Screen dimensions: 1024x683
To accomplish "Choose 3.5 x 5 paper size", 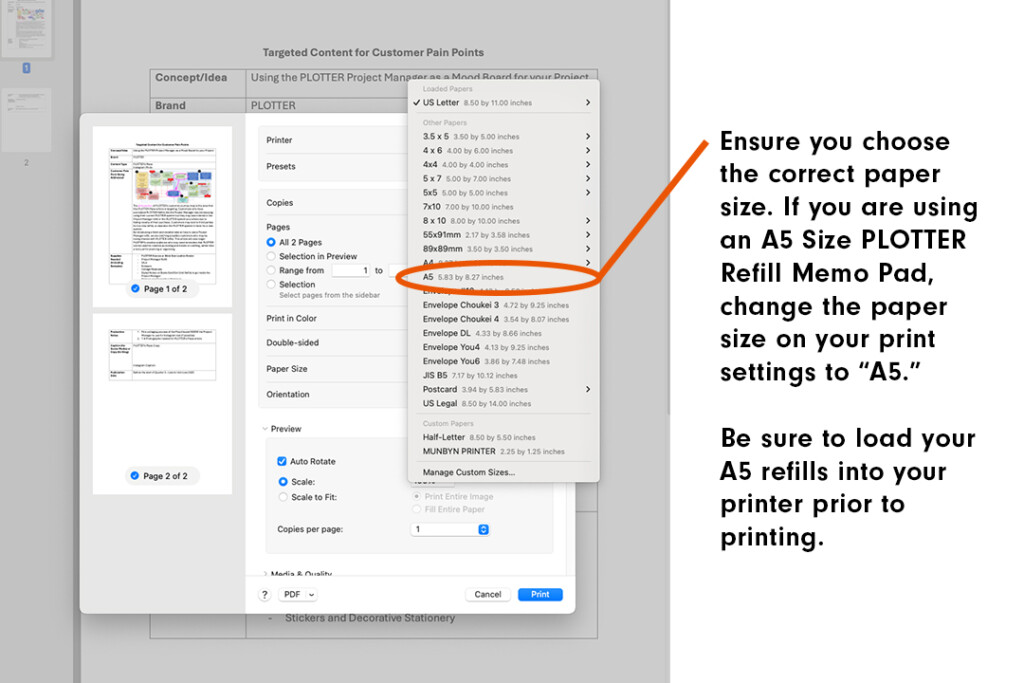I will (503, 136).
